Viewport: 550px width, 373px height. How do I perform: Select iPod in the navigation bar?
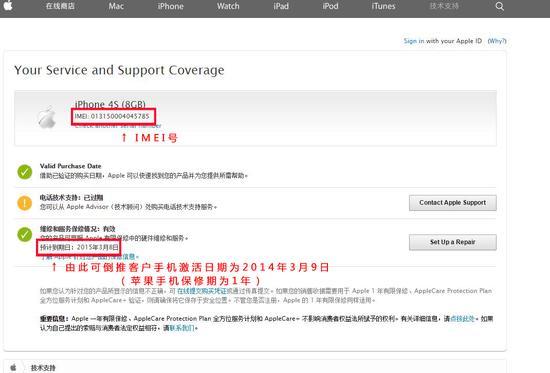[330, 6]
